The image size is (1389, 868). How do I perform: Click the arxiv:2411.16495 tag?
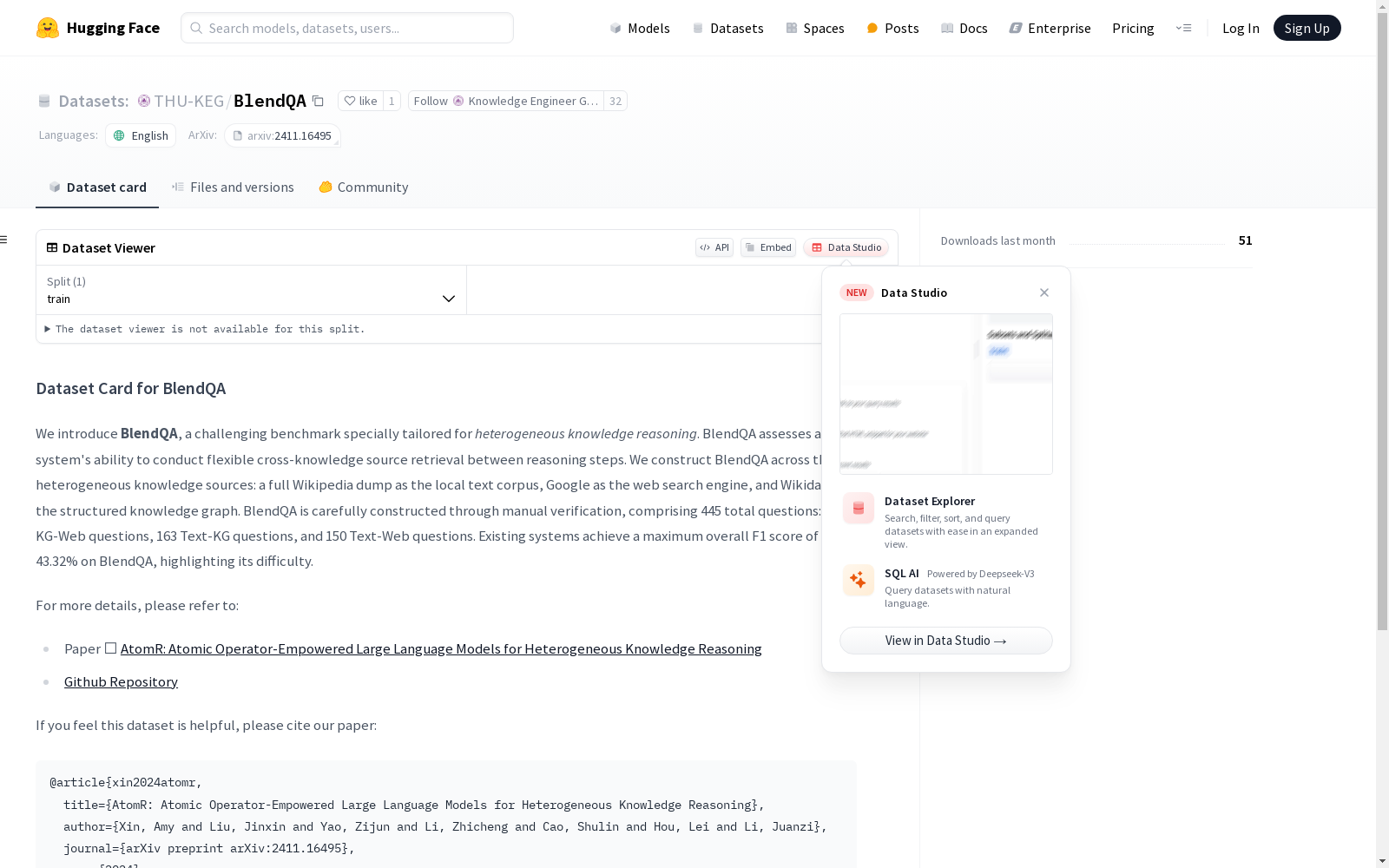(x=282, y=135)
